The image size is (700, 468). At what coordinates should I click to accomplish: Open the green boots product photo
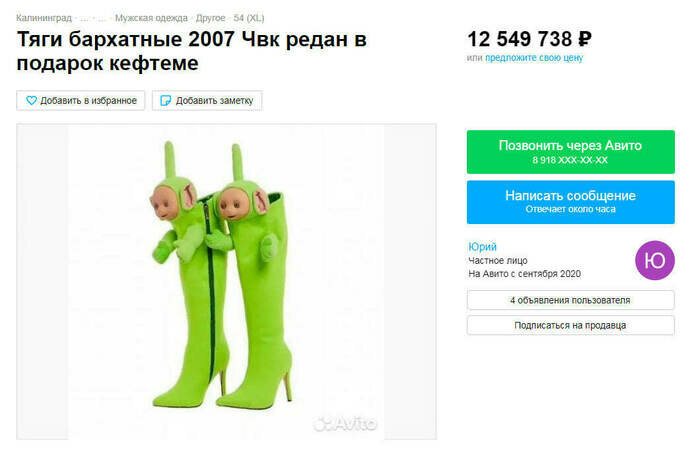[226, 281]
